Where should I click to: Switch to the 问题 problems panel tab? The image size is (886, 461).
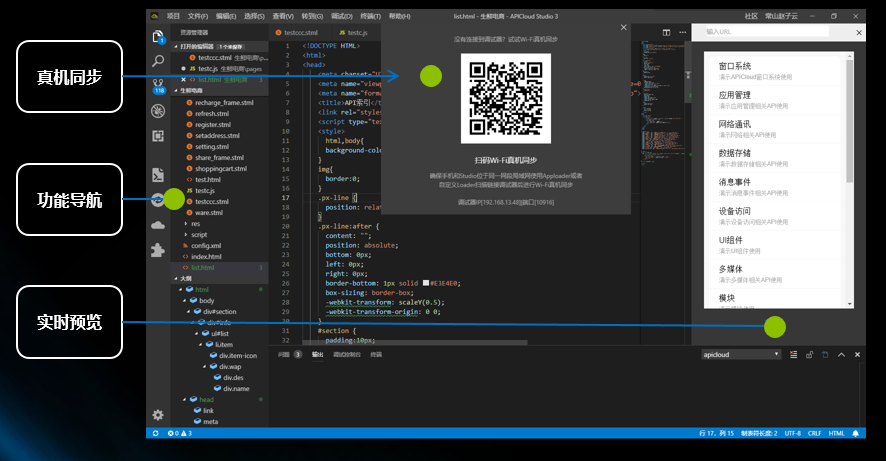click(x=284, y=354)
